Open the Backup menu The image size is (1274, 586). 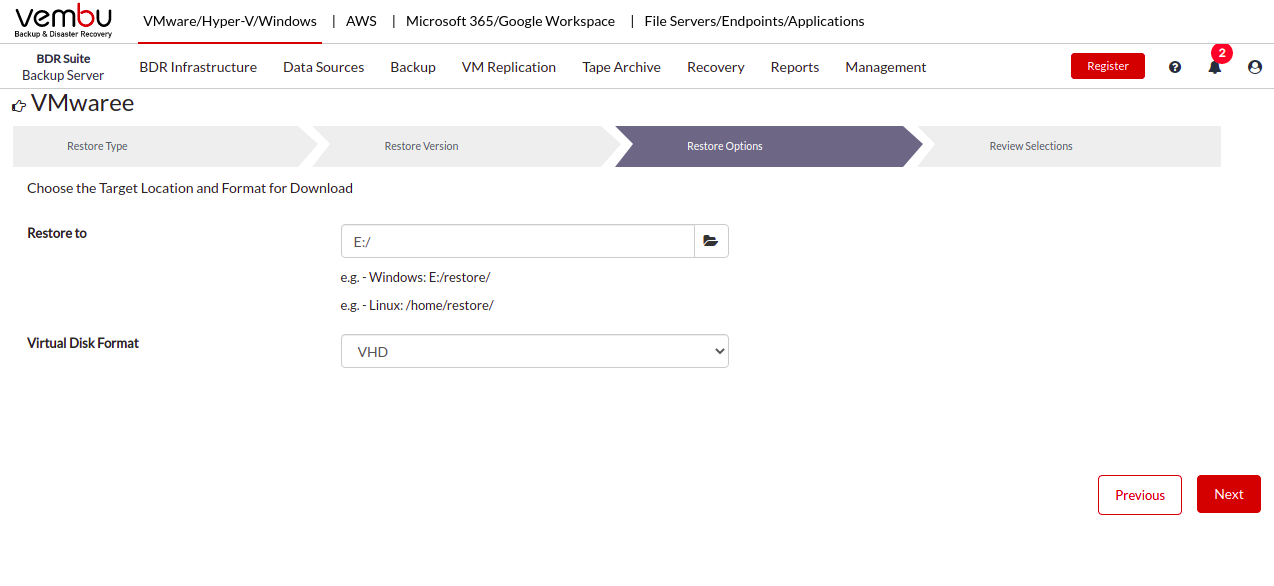click(x=413, y=67)
